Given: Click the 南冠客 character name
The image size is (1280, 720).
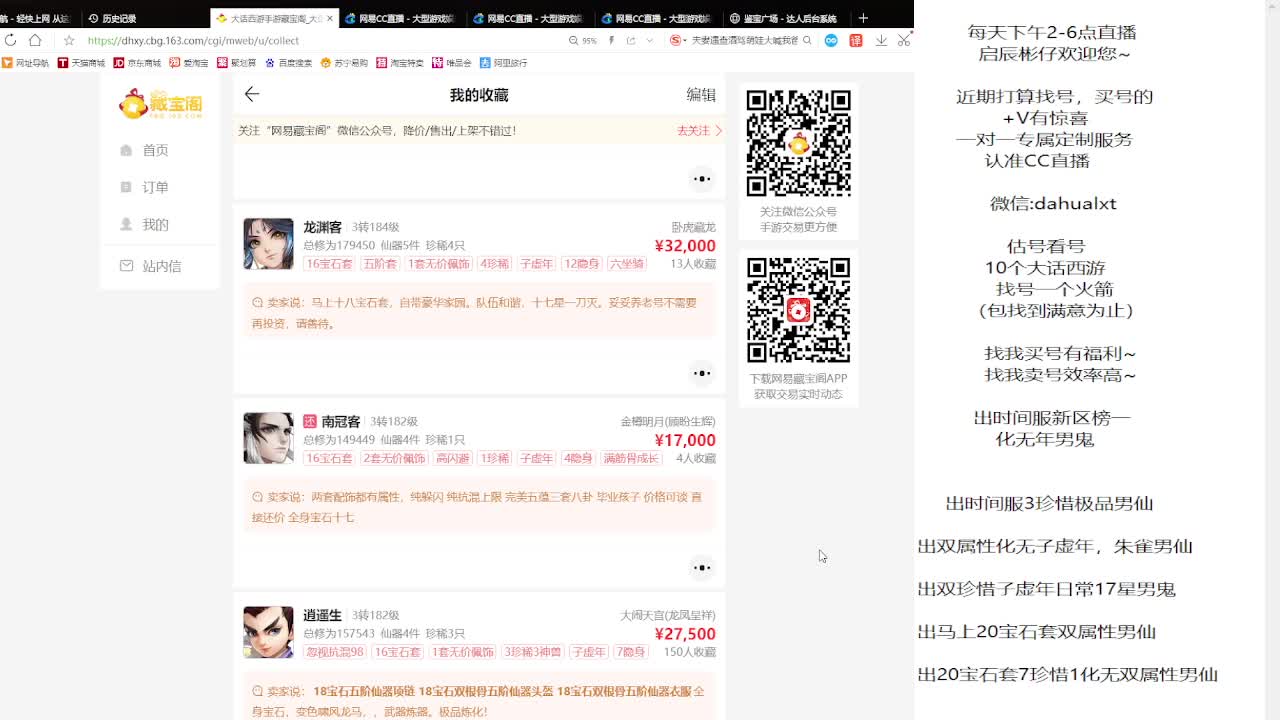Looking at the screenshot, I should 341,422.
